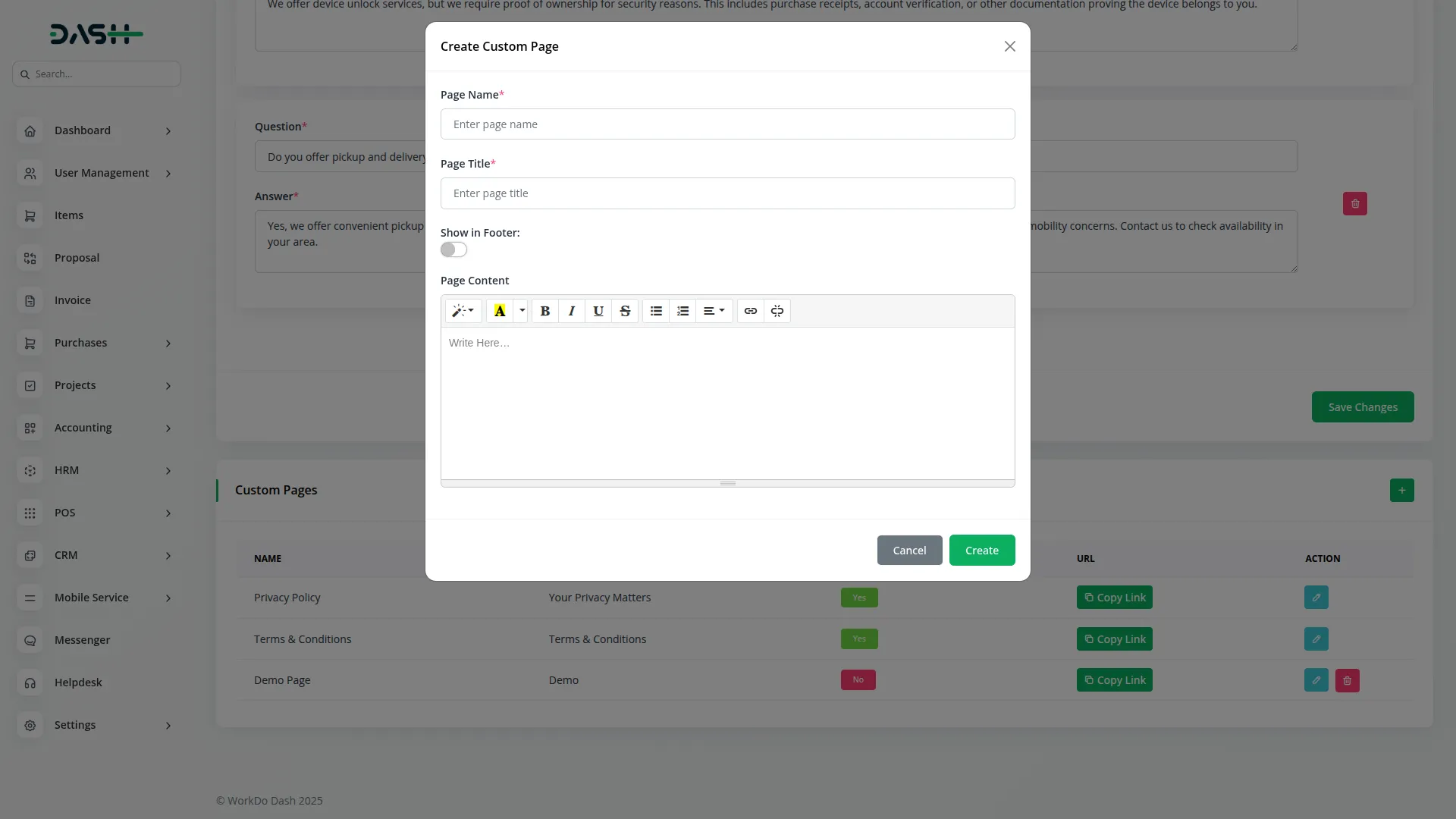Click the Yes status badge for Privacy Policy

coord(859,597)
